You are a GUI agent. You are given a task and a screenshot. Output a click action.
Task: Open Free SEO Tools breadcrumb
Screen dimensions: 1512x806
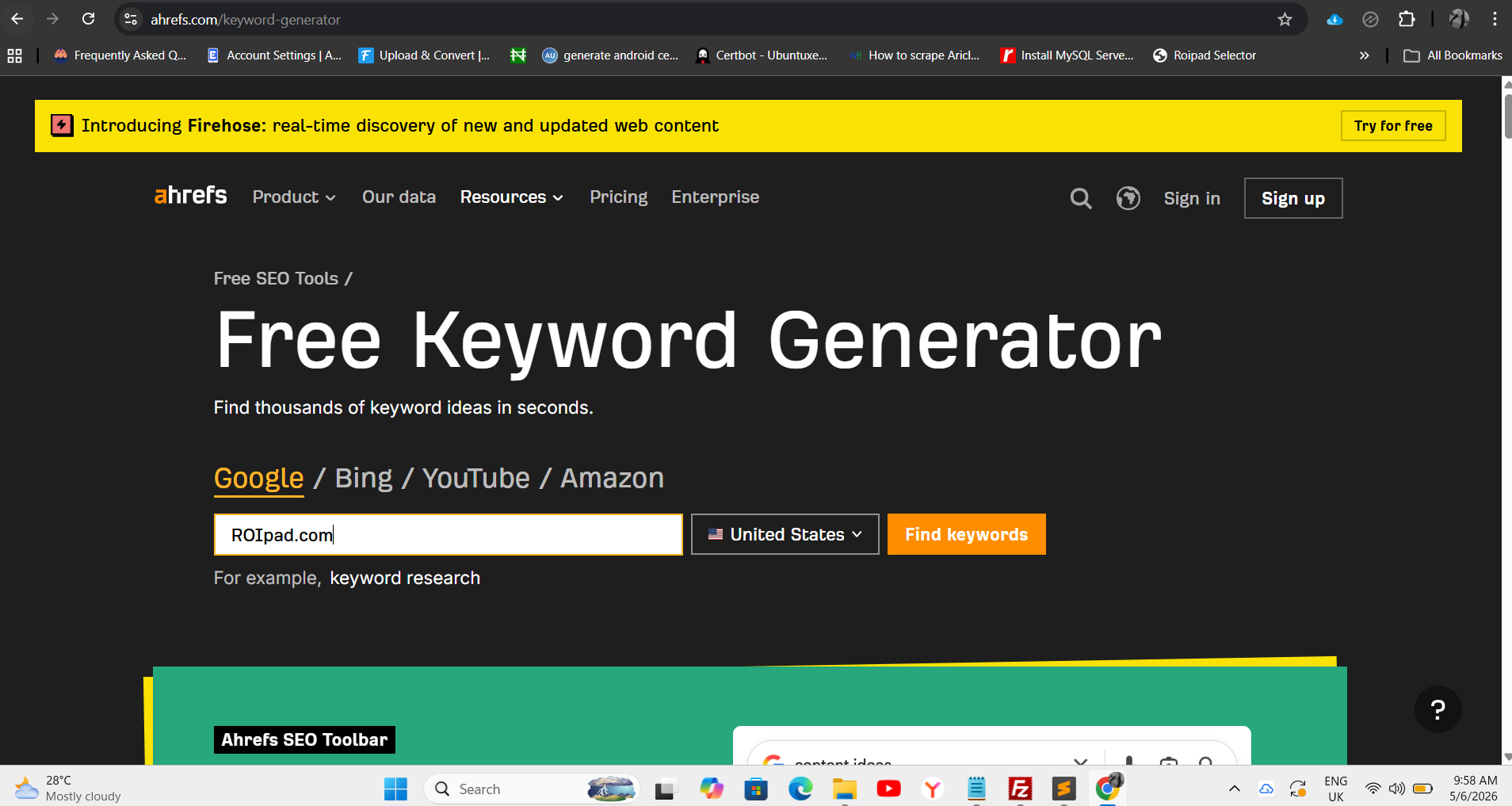[x=276, y=278]
